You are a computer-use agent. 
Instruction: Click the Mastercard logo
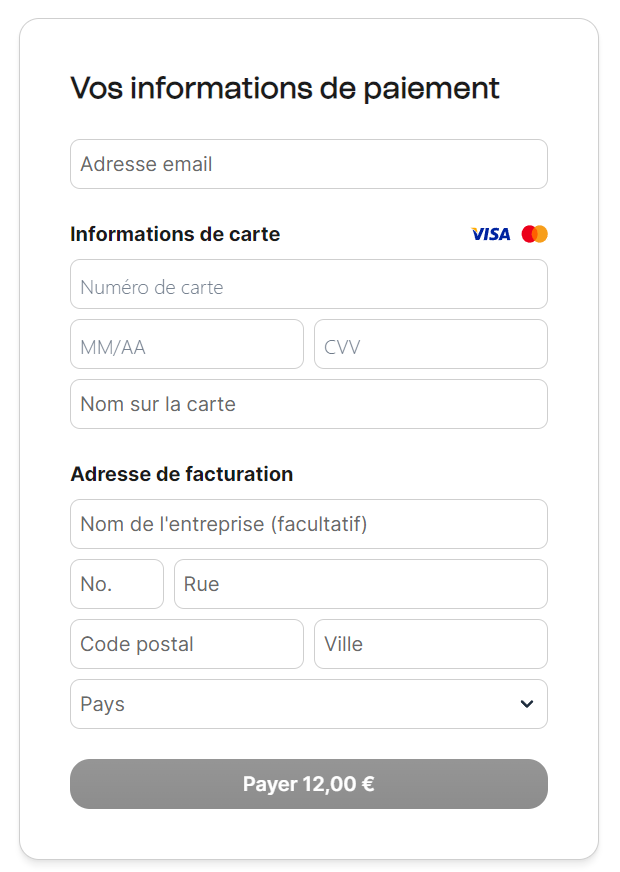(x=535, y=234)
